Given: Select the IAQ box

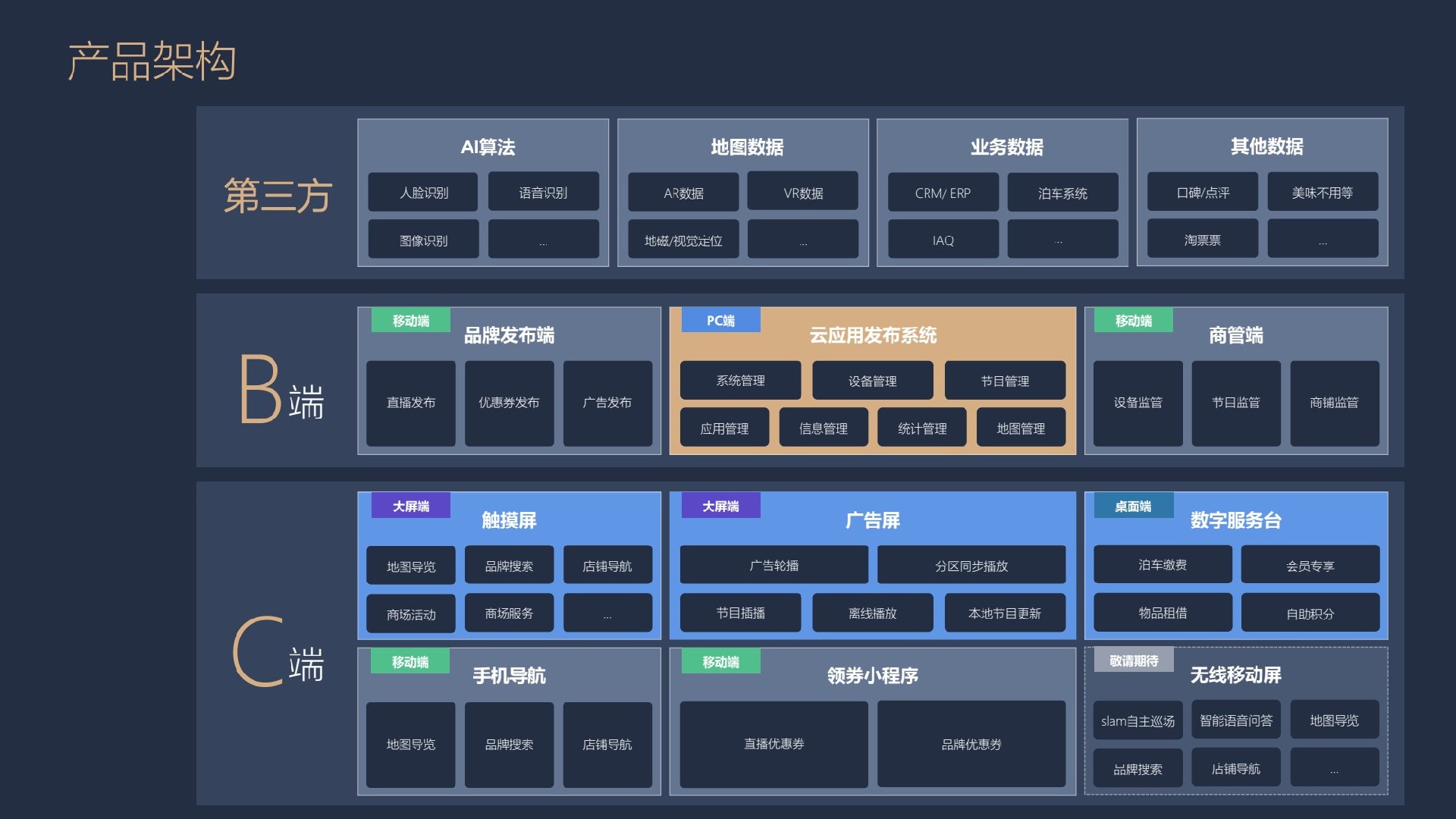Looking at the screenshot, I should click(x=943, y=240).
